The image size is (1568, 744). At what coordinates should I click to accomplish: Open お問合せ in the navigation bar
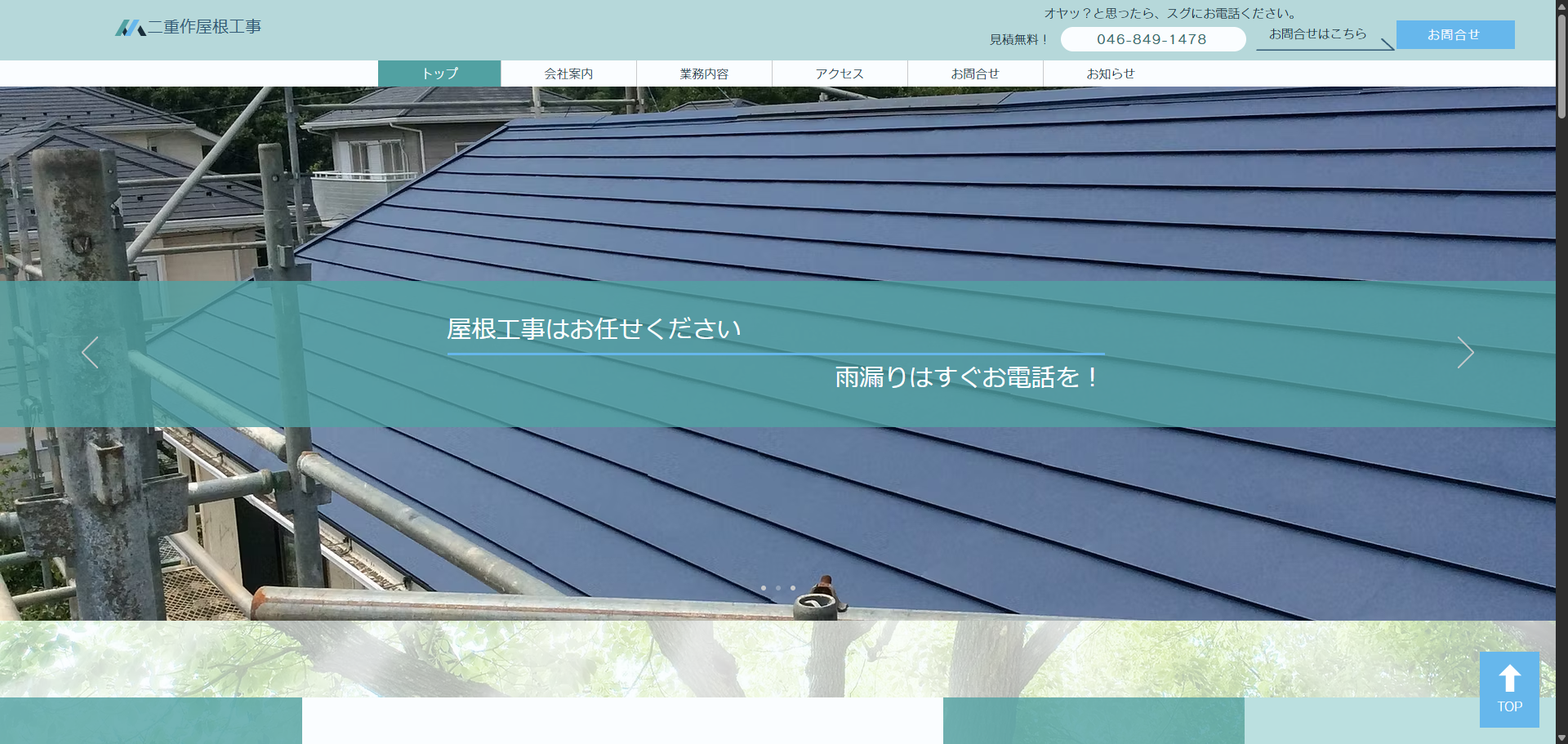pos(975,74)
